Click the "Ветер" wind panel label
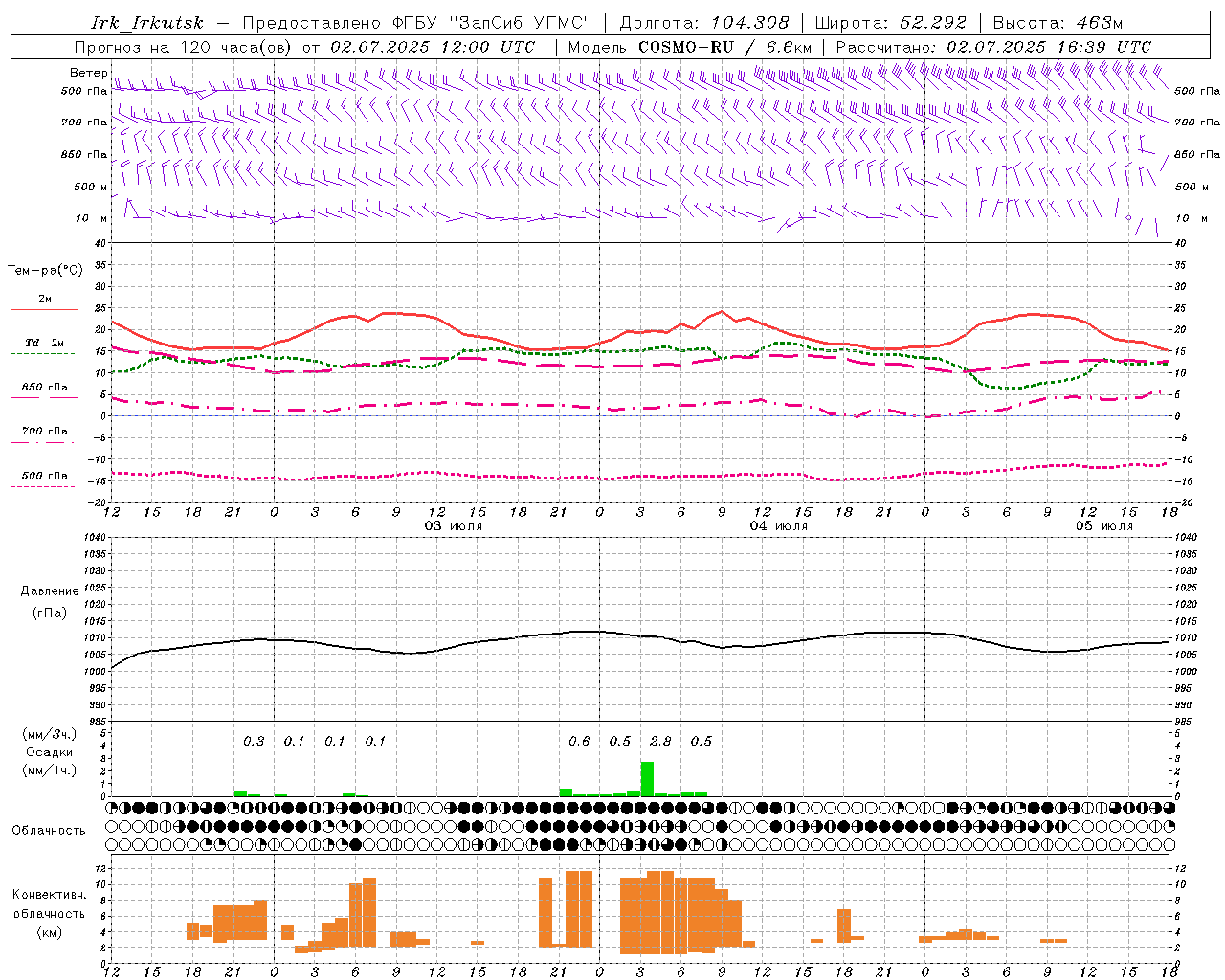The image size is (1225, 980). (x=89, y=73)
